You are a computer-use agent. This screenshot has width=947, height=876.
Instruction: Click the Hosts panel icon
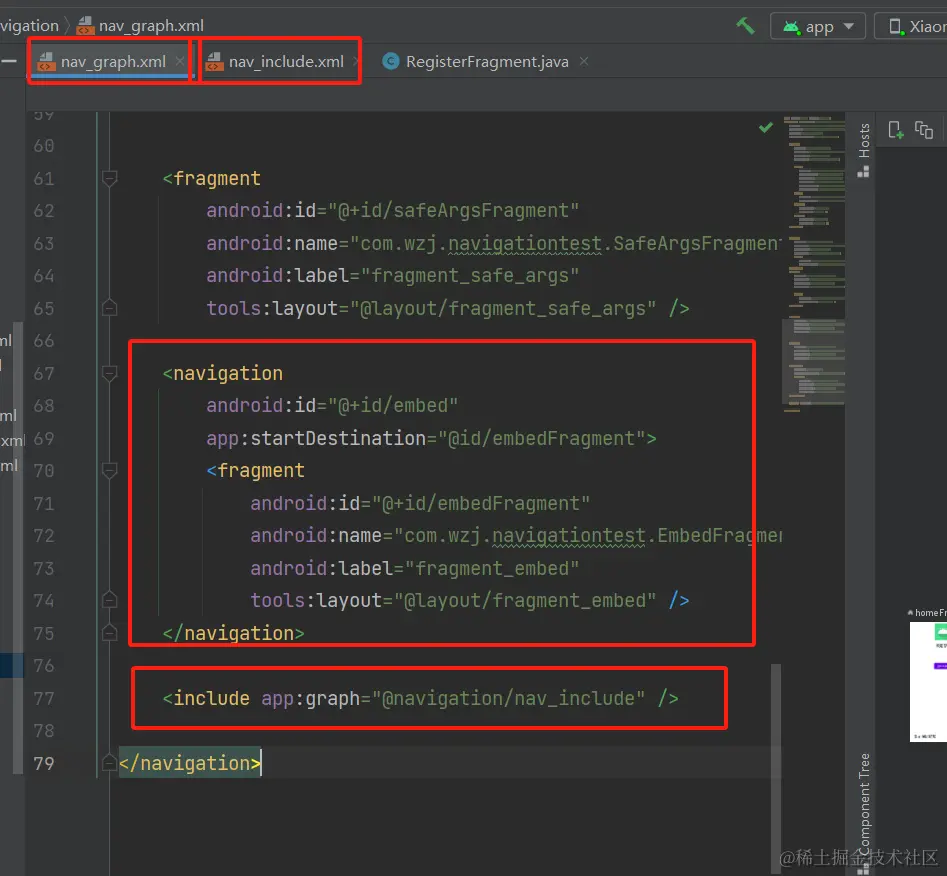pos(864,173)
